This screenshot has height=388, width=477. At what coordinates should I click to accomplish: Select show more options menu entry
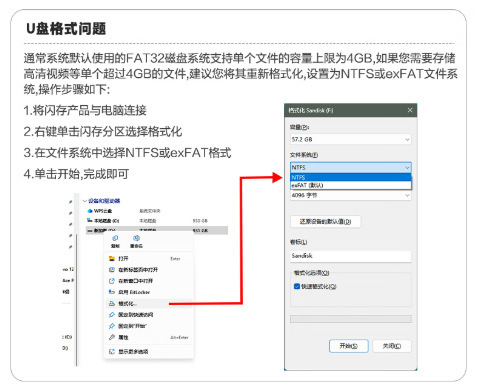point(149,351)
